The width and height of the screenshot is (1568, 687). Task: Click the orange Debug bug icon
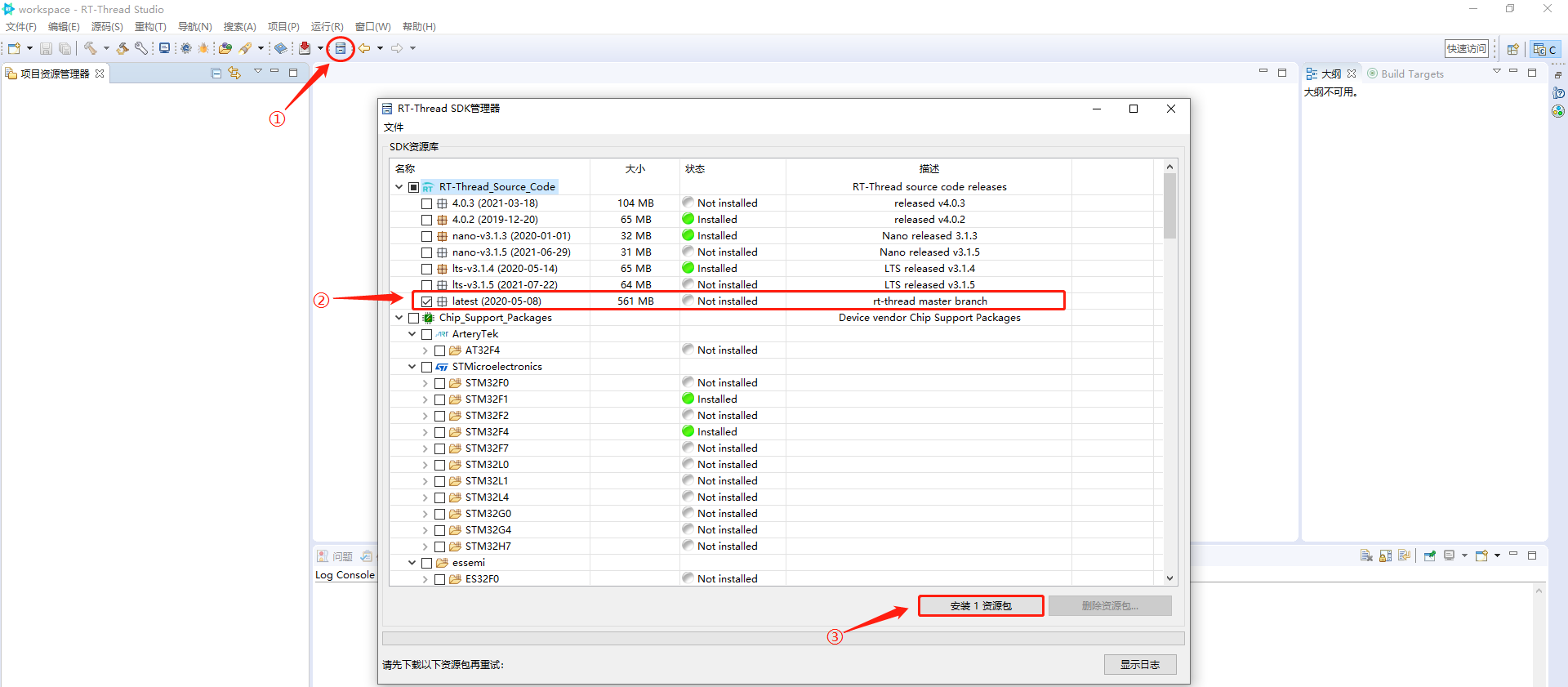point(203,49)
